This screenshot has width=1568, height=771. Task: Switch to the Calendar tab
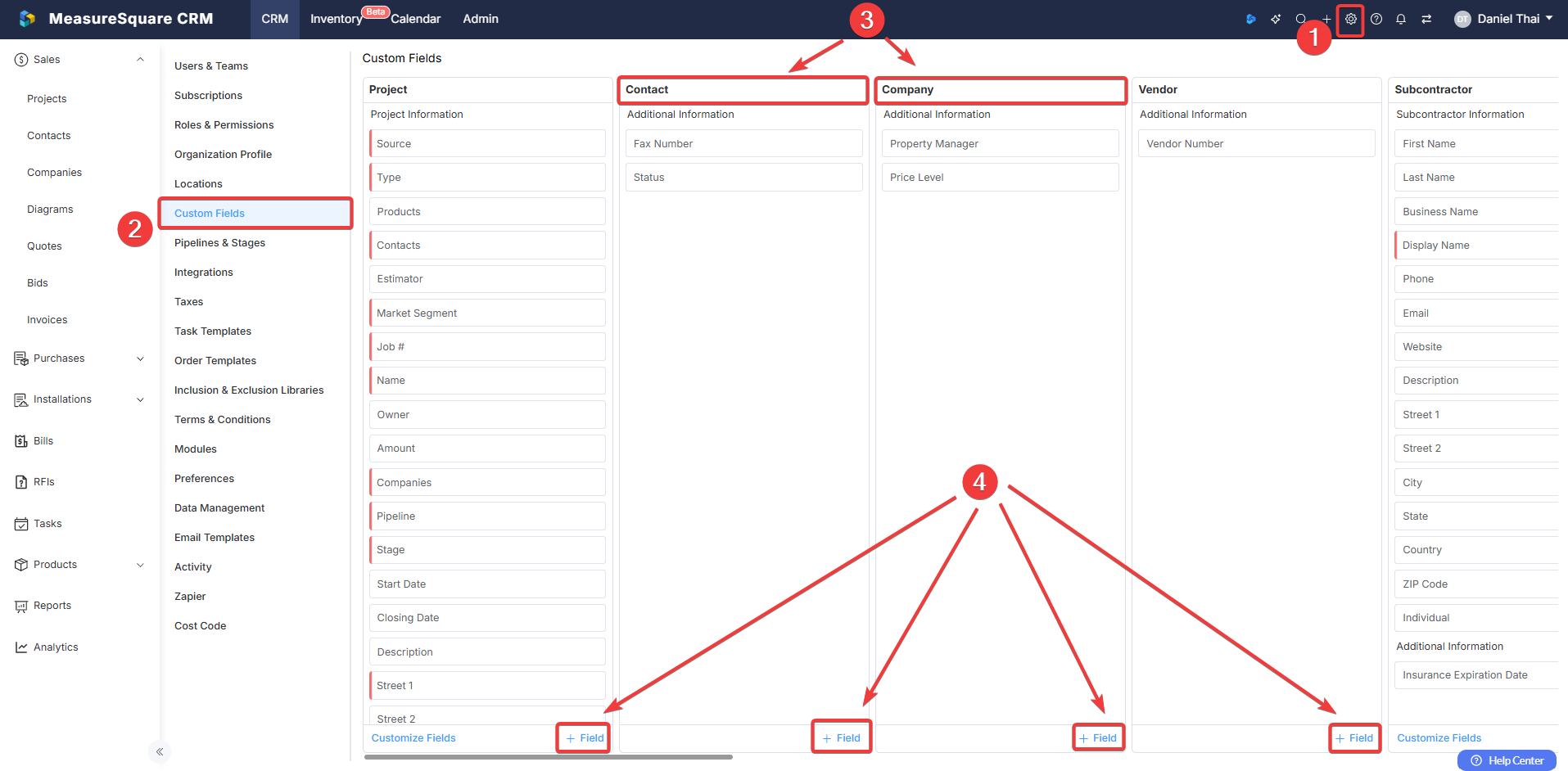click(x=416, y=19)
